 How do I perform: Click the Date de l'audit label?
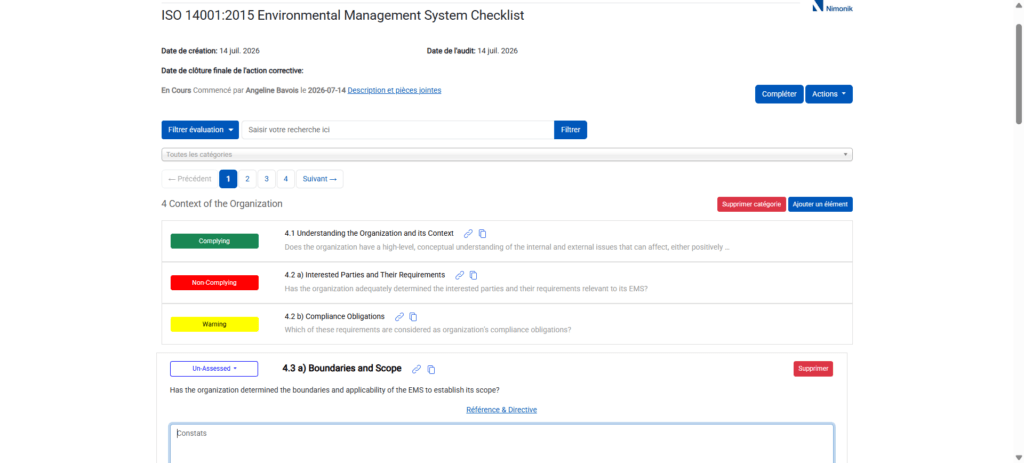pos(451,51)
